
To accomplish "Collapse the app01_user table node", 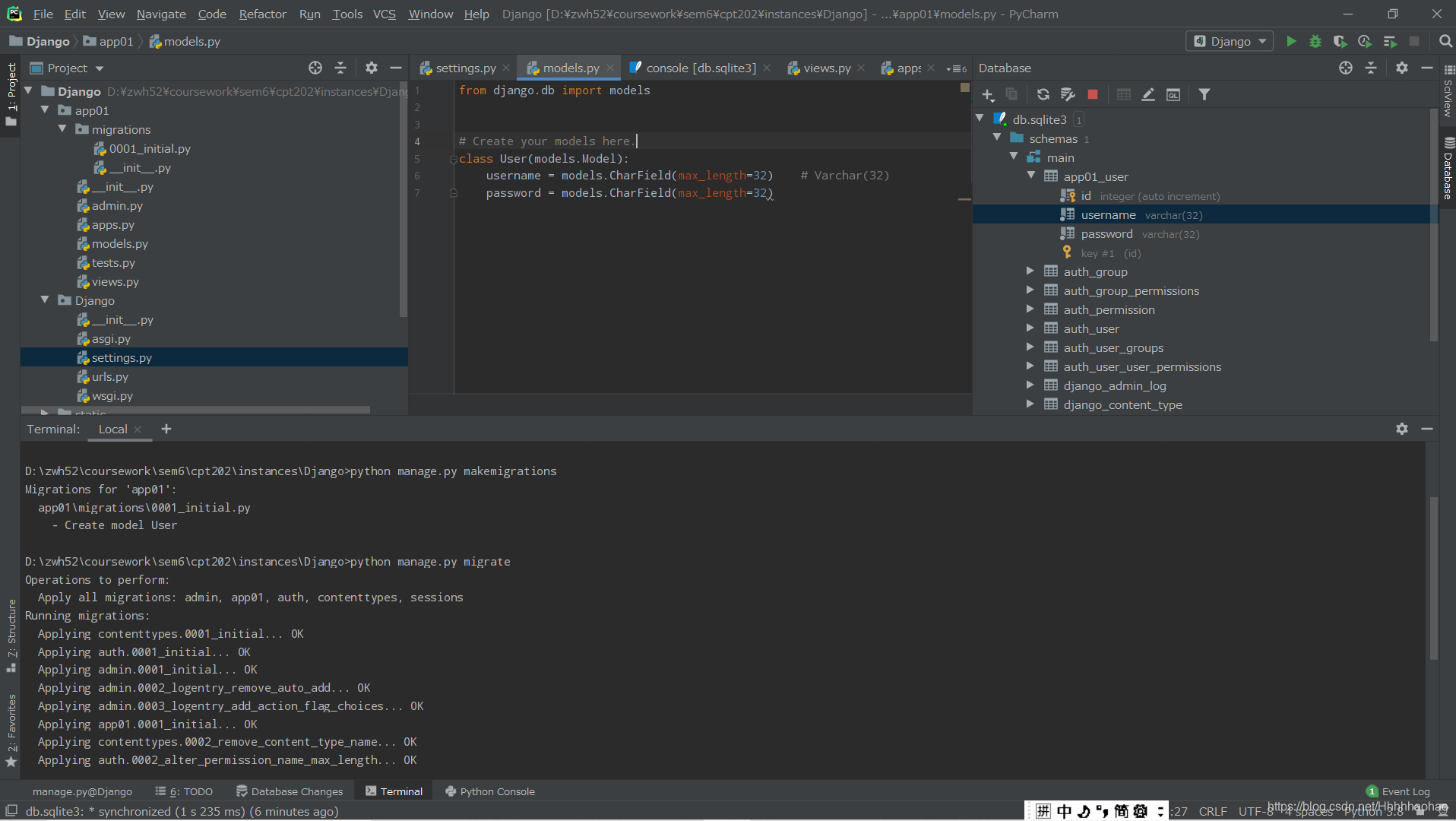I will coord(1031,176).
